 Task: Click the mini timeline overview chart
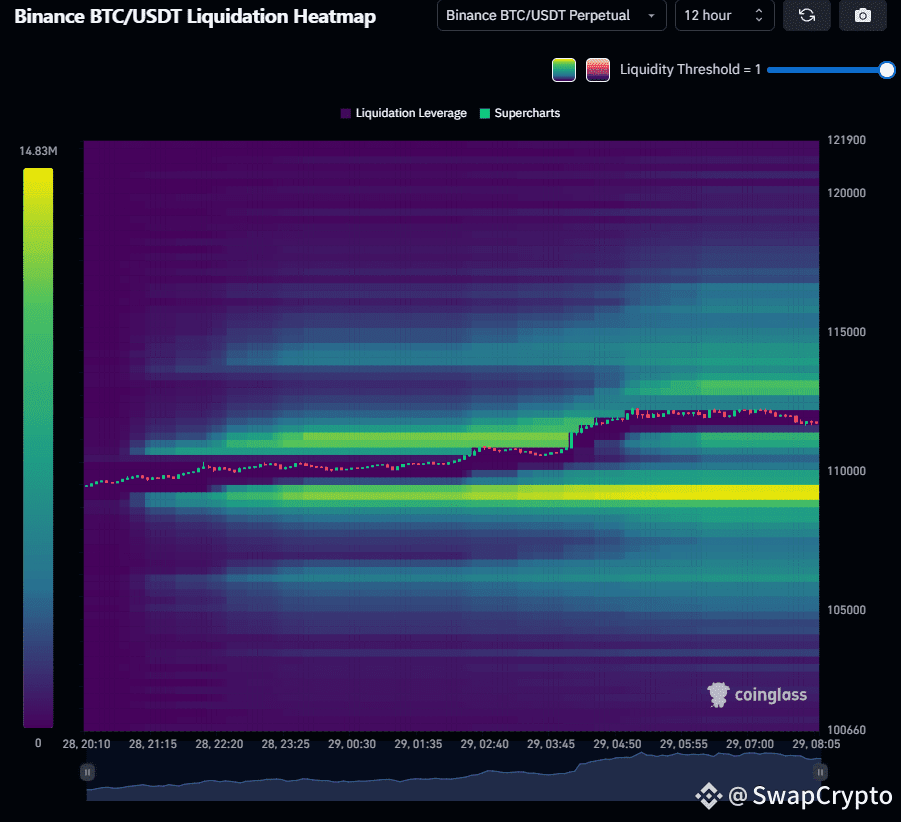pyautogui.click(x=450, y=780)
